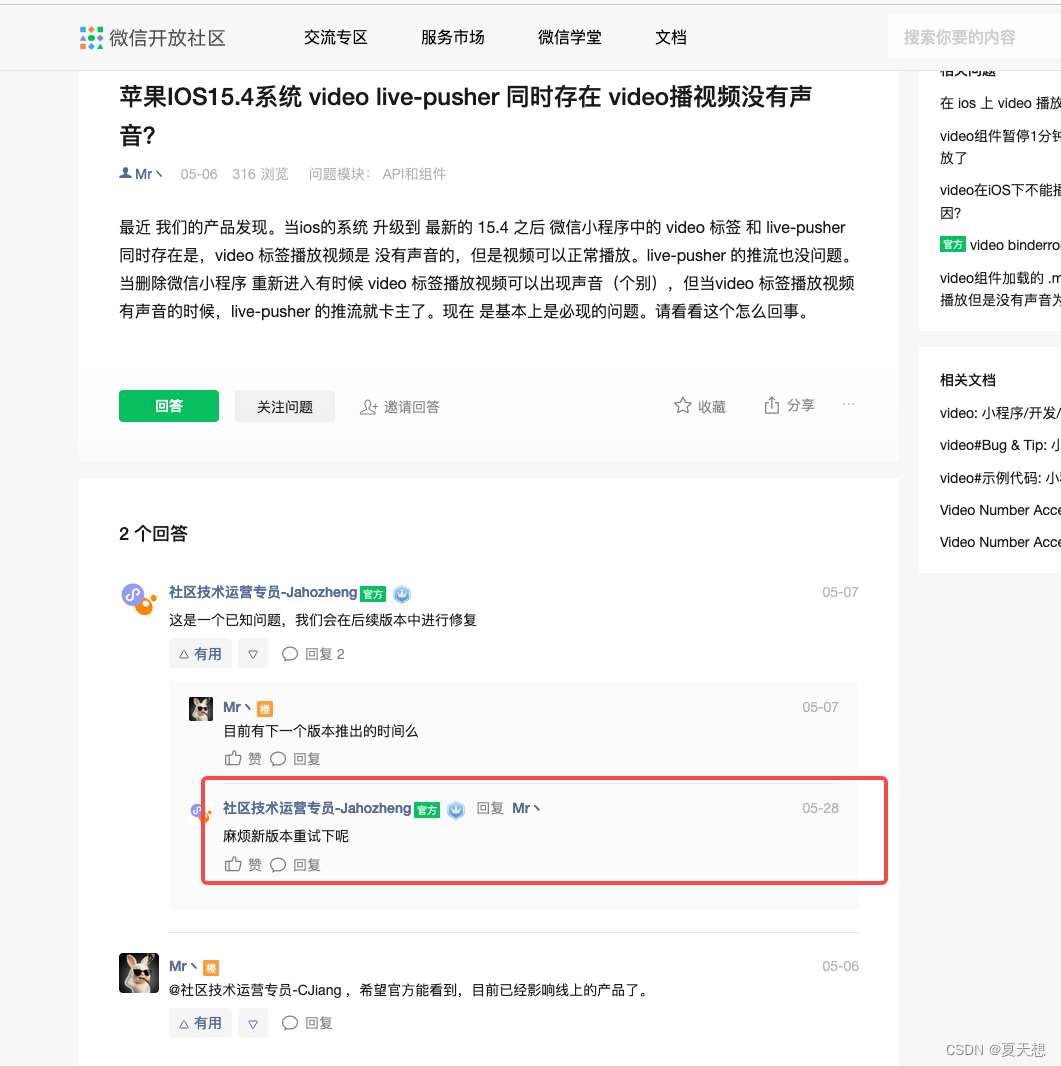Open related doc video#示例代码
The height and width of the screenshot is (1066, 1061).
1000,478
